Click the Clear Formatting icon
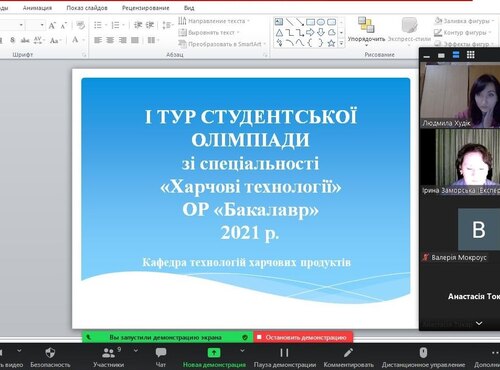500x370 pixels. click(x=80, y=25)
